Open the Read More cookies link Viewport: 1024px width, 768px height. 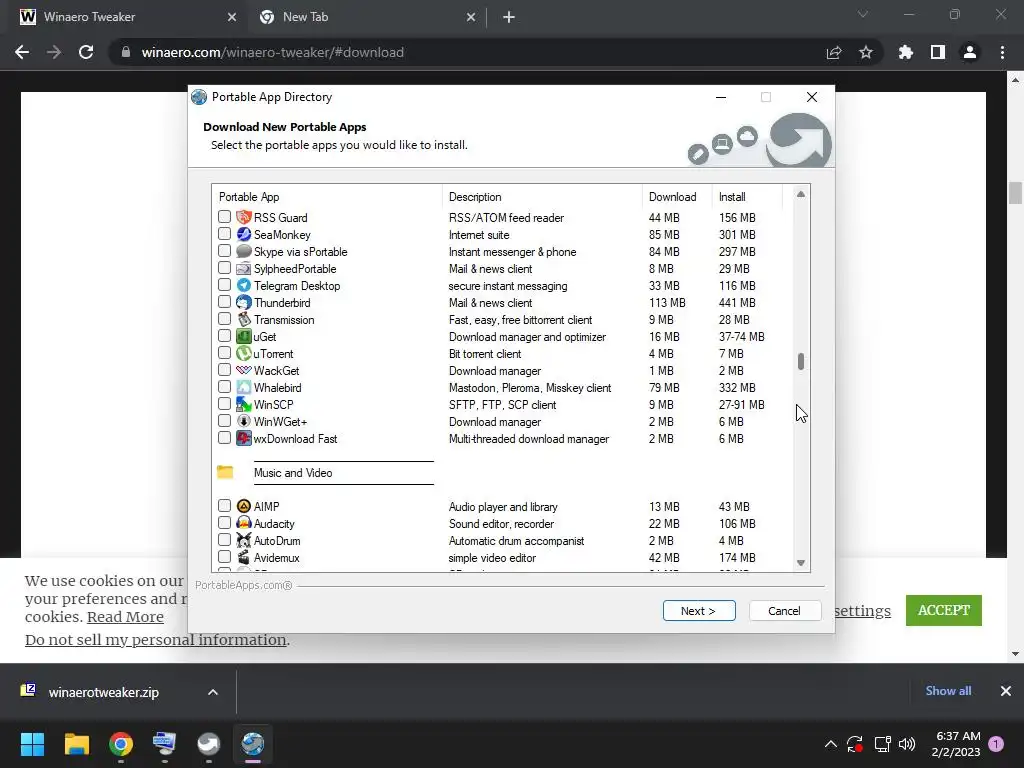(125, 617)
